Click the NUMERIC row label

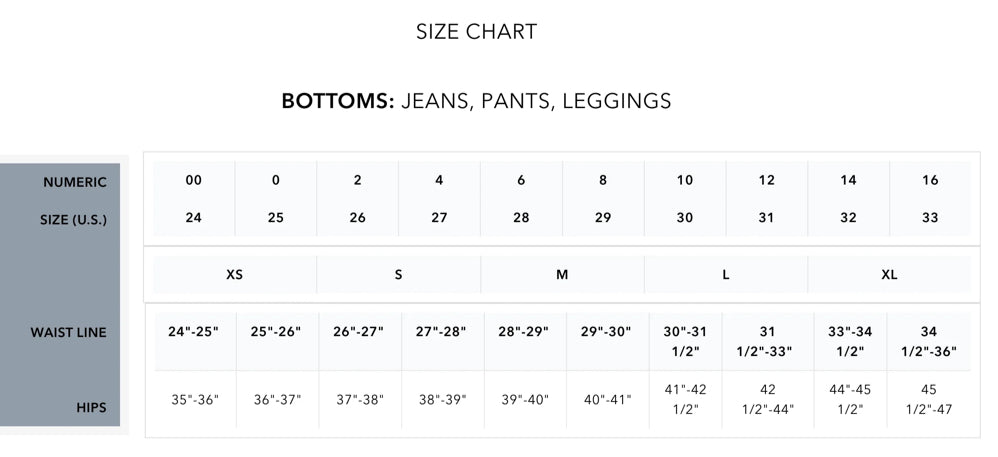(75, 182)
